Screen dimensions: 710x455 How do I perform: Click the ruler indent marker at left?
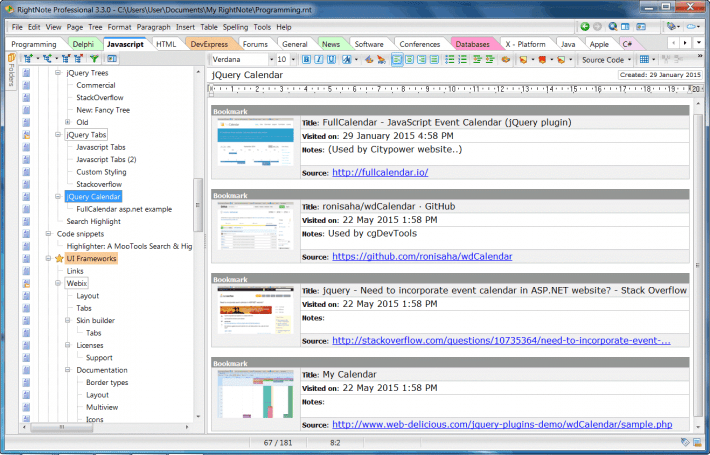coord(211,90)
